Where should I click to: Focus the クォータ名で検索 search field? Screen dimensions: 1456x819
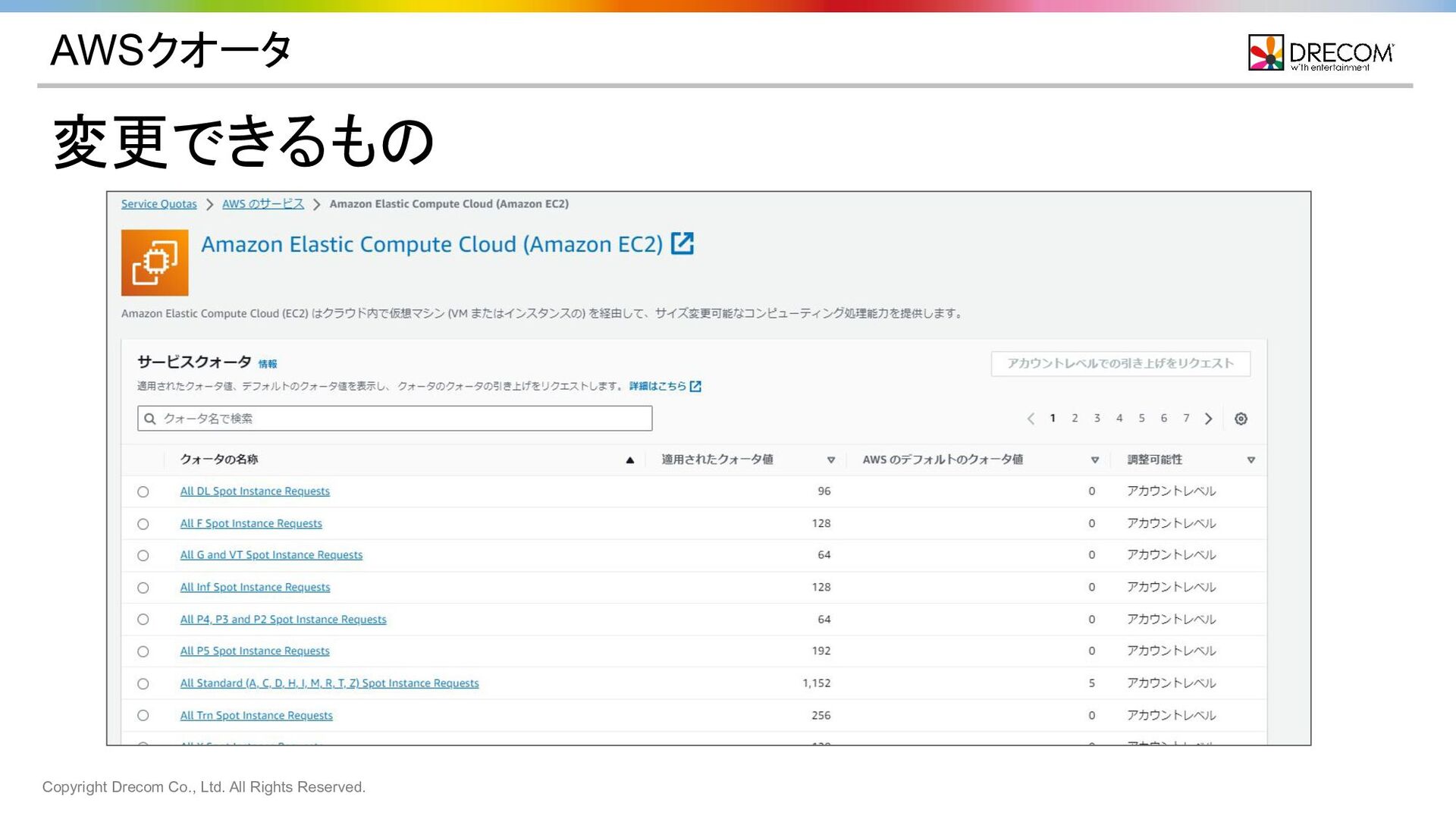click(394, 419)
